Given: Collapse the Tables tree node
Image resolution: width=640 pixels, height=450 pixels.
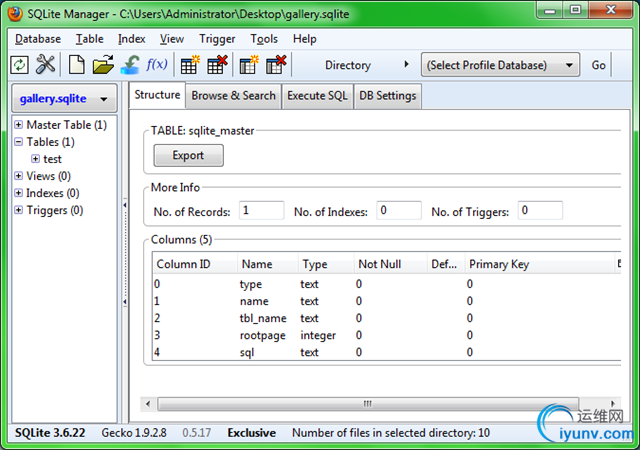Looking at the screenshot, I should 19,142.
